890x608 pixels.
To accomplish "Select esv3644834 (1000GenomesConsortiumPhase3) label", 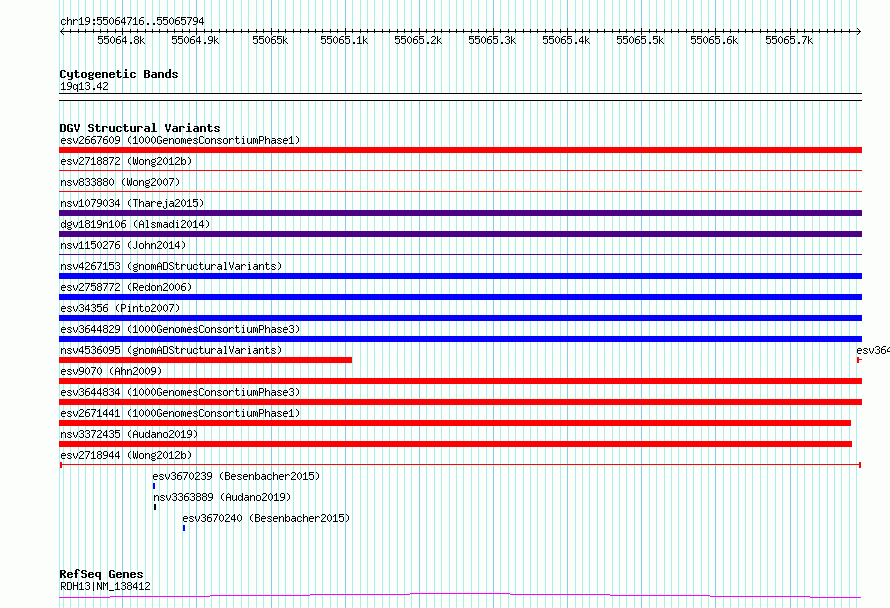I will (180, 392).
